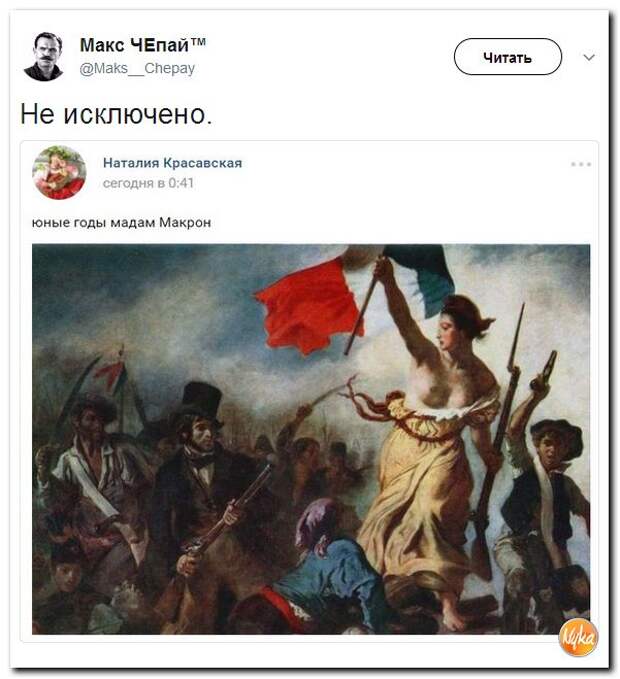Open the orange watermark logo badge
The height and width of the screenshot is (679, 620).
578,637
